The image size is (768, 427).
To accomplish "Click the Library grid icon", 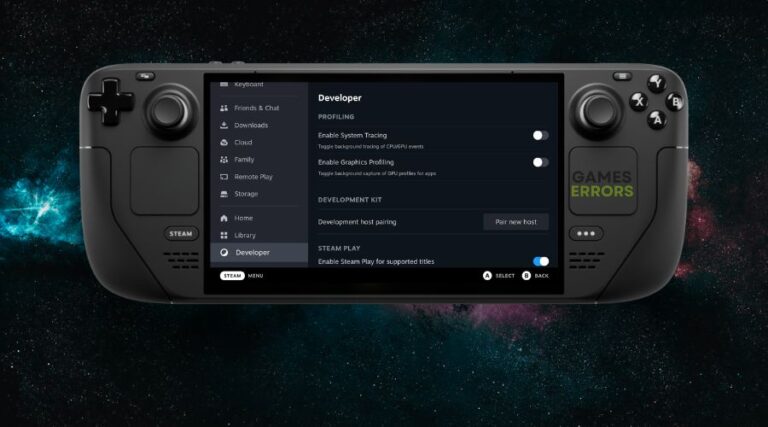I will [x=224, y=235].
